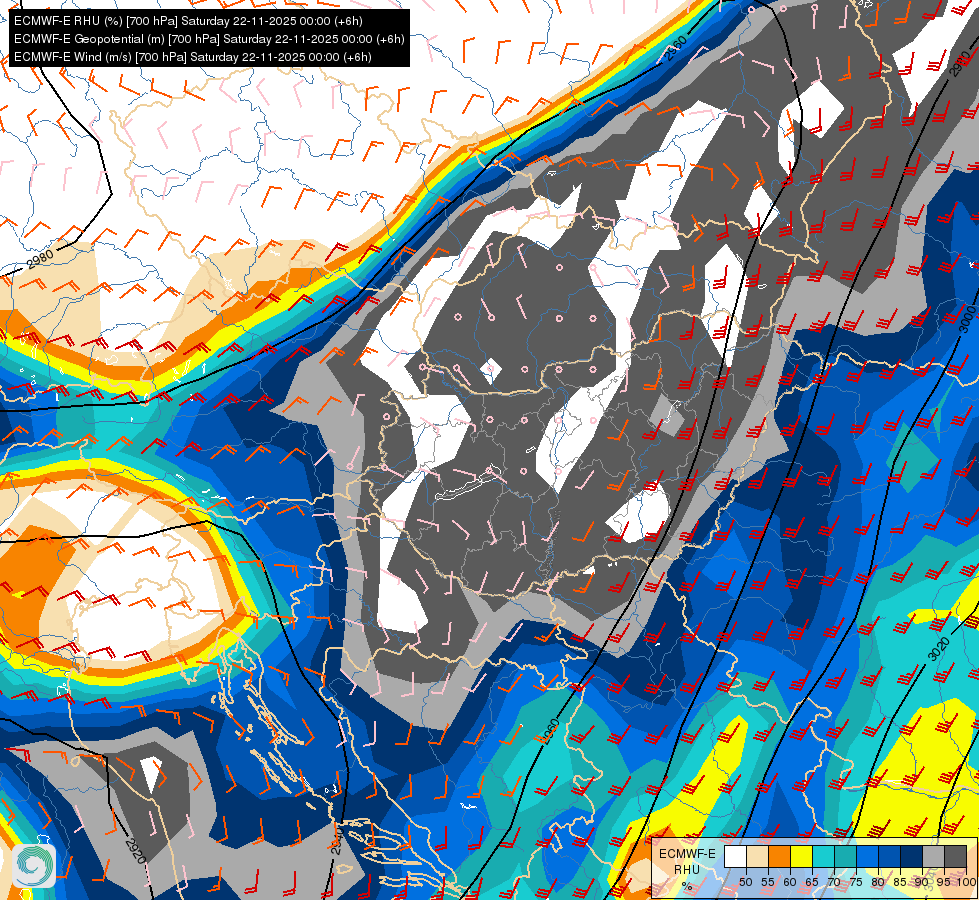Click the 3000 geopotential contour label
Viewport: 979px width, 900px height.
pos(967,319)
